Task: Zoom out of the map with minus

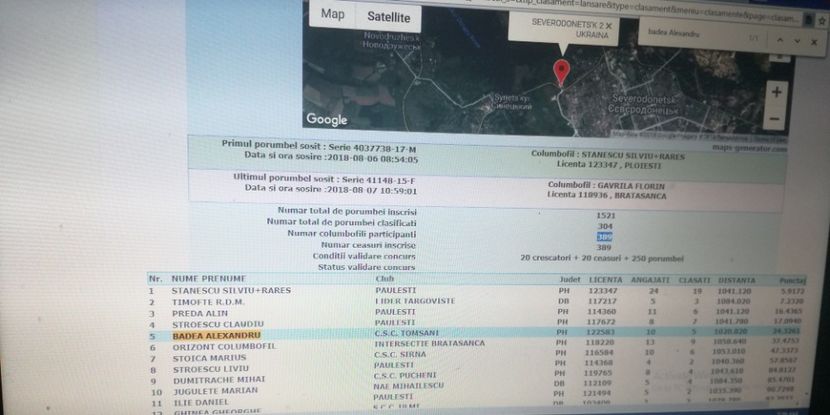Action: (x=775, y=117)
